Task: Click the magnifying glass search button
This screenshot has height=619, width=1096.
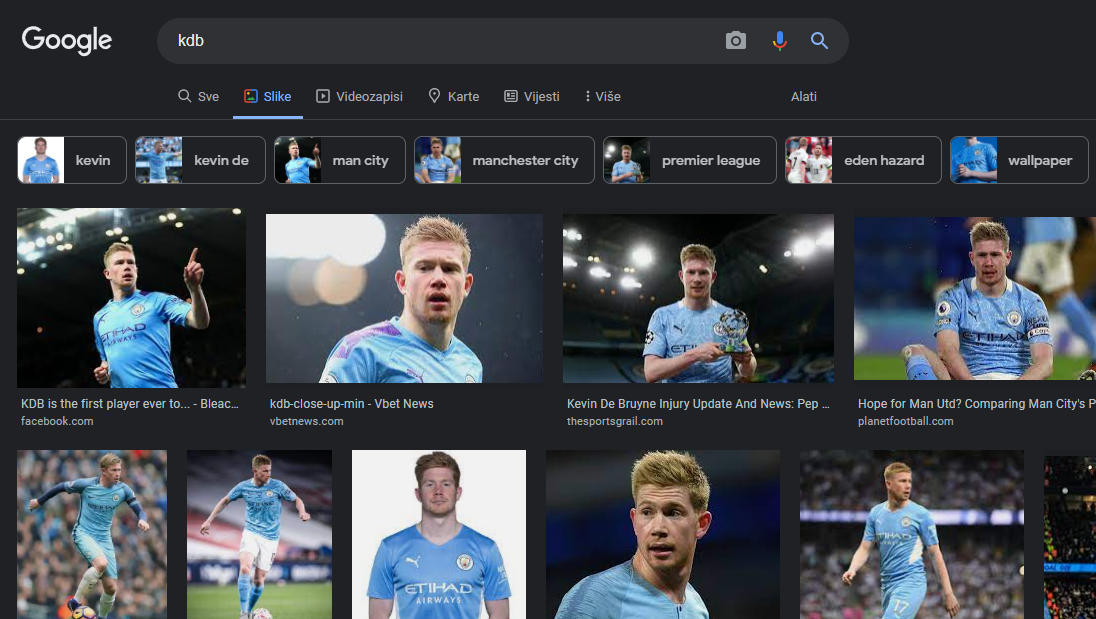Action: [819, 41]
